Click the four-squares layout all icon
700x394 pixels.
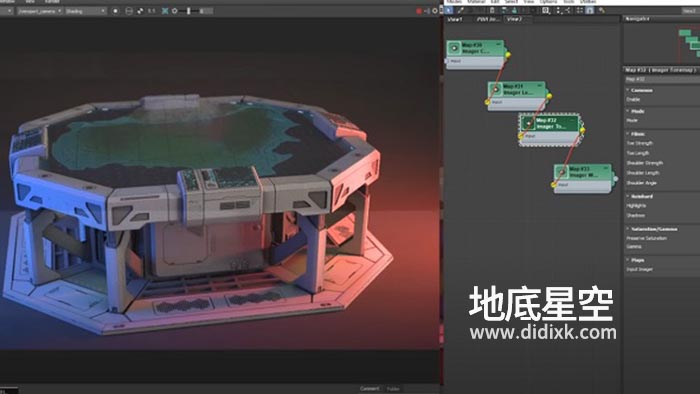[579, 10]
